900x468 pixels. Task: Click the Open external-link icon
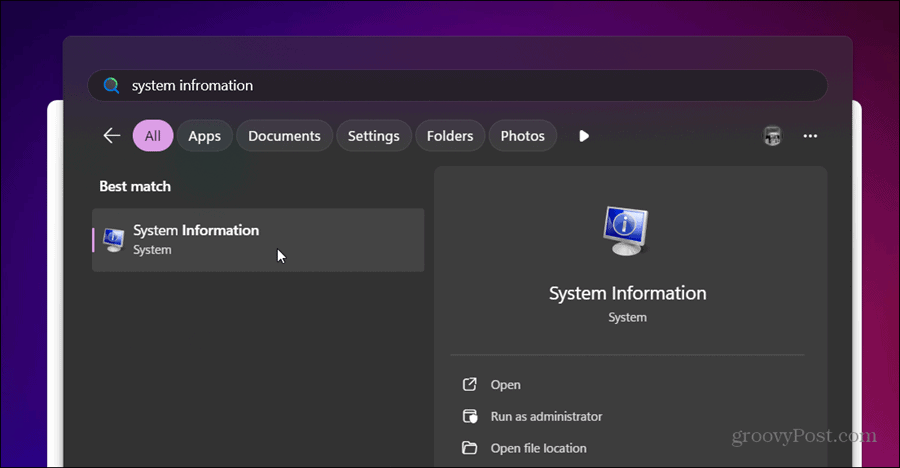pyautogui.click(x=470, y=384)
